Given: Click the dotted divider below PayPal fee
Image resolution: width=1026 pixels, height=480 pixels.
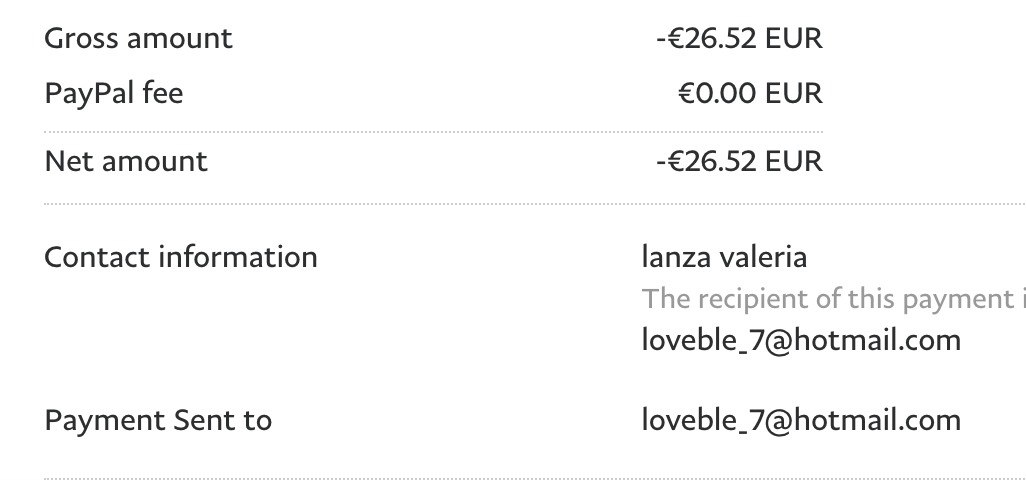Looking at the screenshot, I should [x=434, y=132].
